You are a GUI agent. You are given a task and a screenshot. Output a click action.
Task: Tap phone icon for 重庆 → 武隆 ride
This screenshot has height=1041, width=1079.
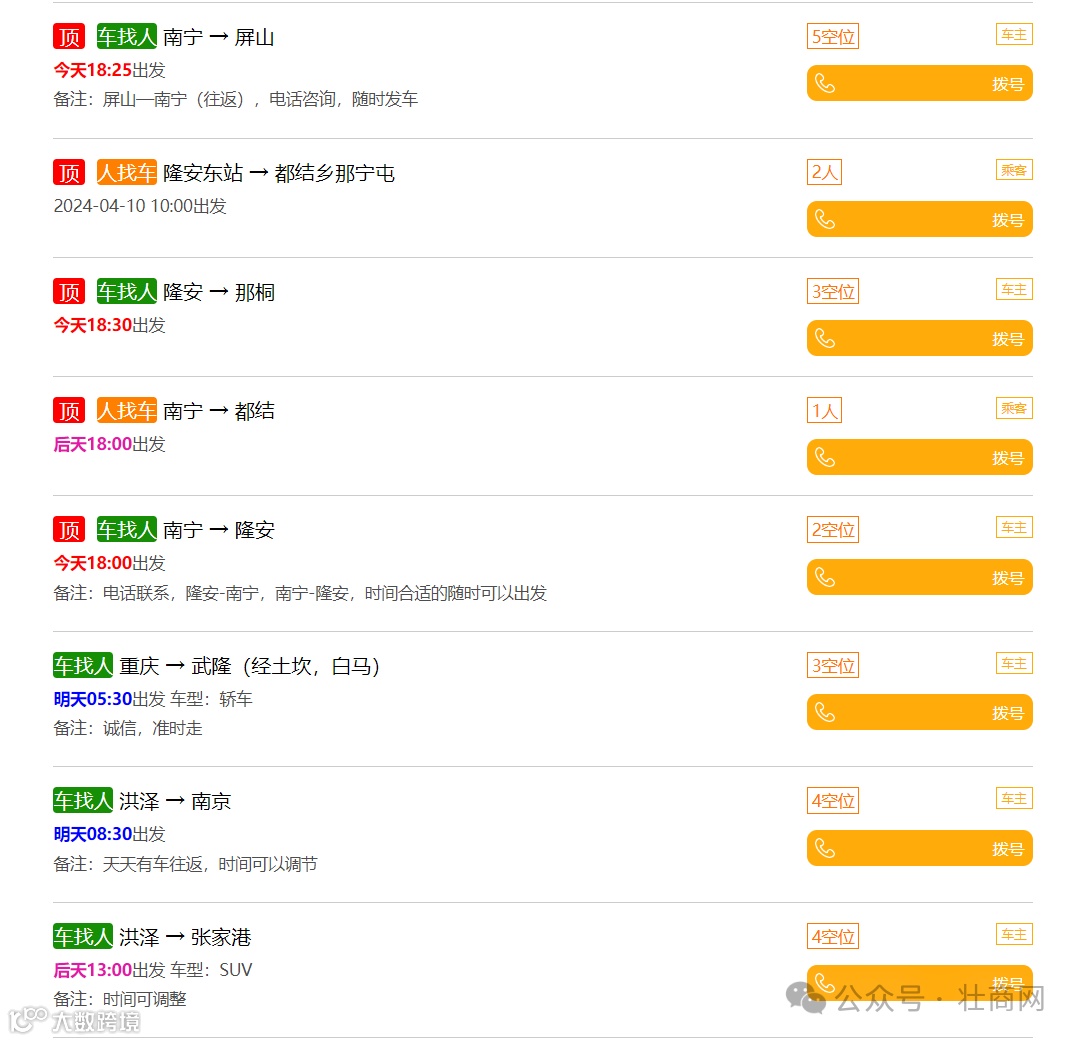(825, 712)
